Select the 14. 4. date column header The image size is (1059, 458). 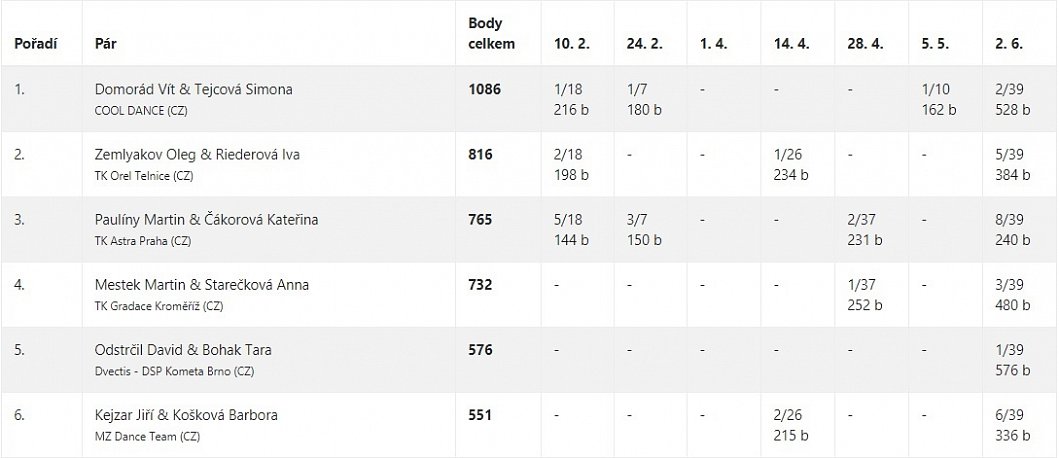[792, 44]
